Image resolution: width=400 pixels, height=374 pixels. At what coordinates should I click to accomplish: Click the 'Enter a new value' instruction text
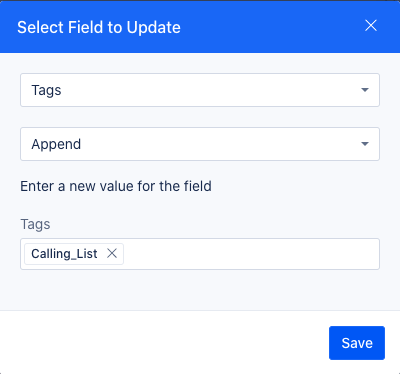click(116, 186)
